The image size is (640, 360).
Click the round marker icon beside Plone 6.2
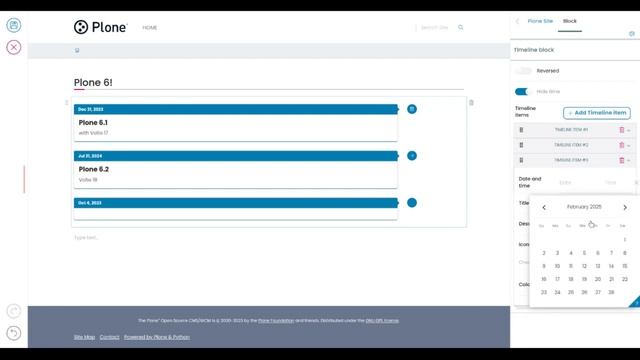pos(412,156)
